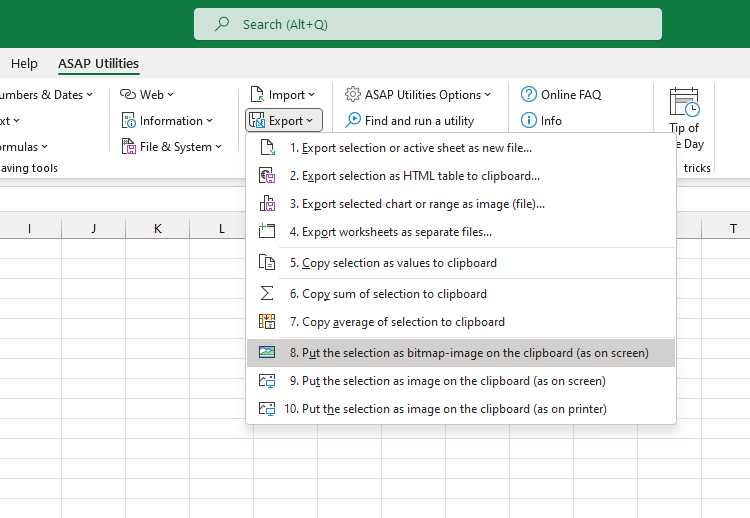Click the Information sheet icon
The image size is (750, 518).
(x=129, y=121)
